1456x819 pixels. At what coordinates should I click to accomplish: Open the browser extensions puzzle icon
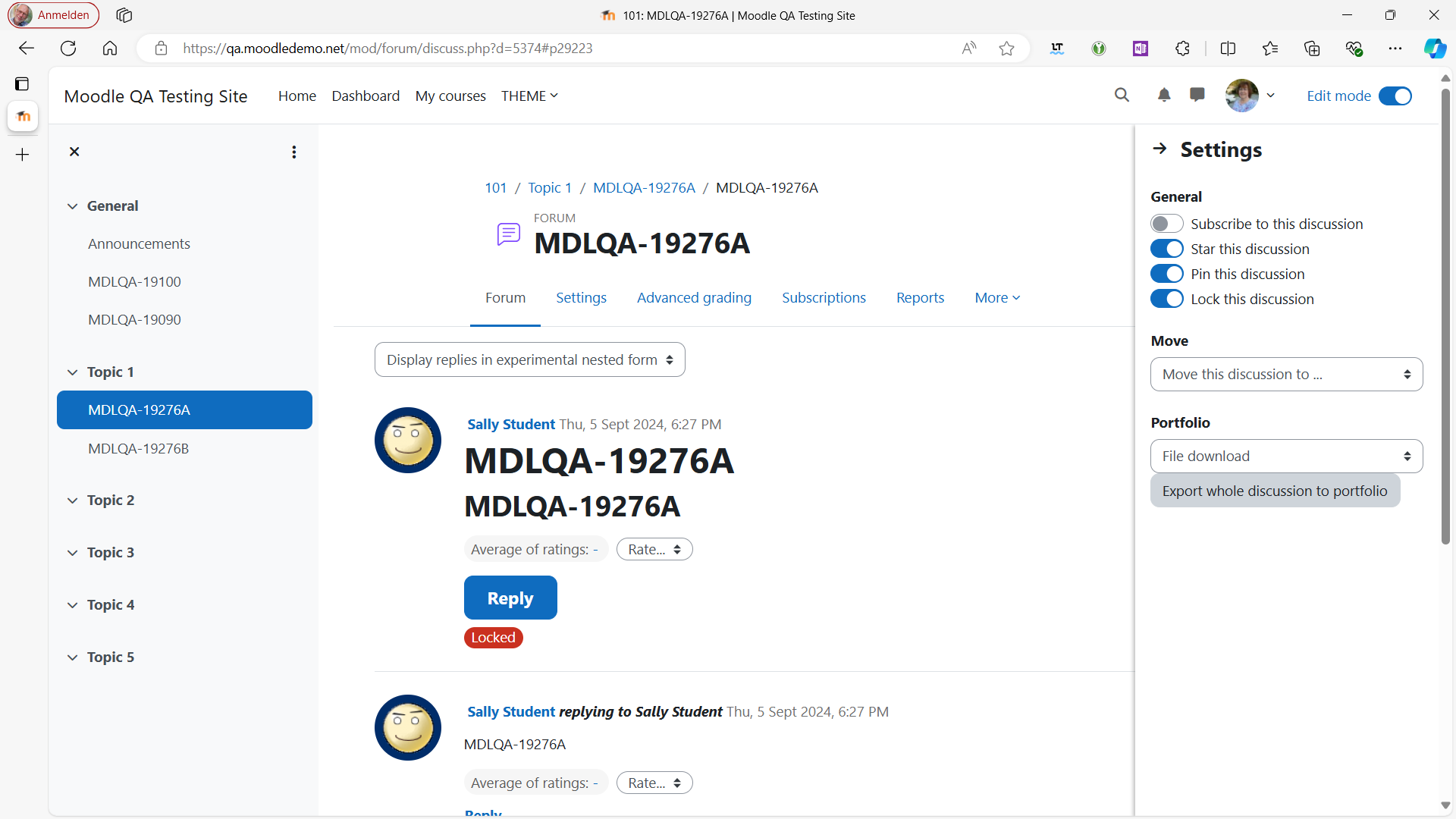pos(1182,49)
